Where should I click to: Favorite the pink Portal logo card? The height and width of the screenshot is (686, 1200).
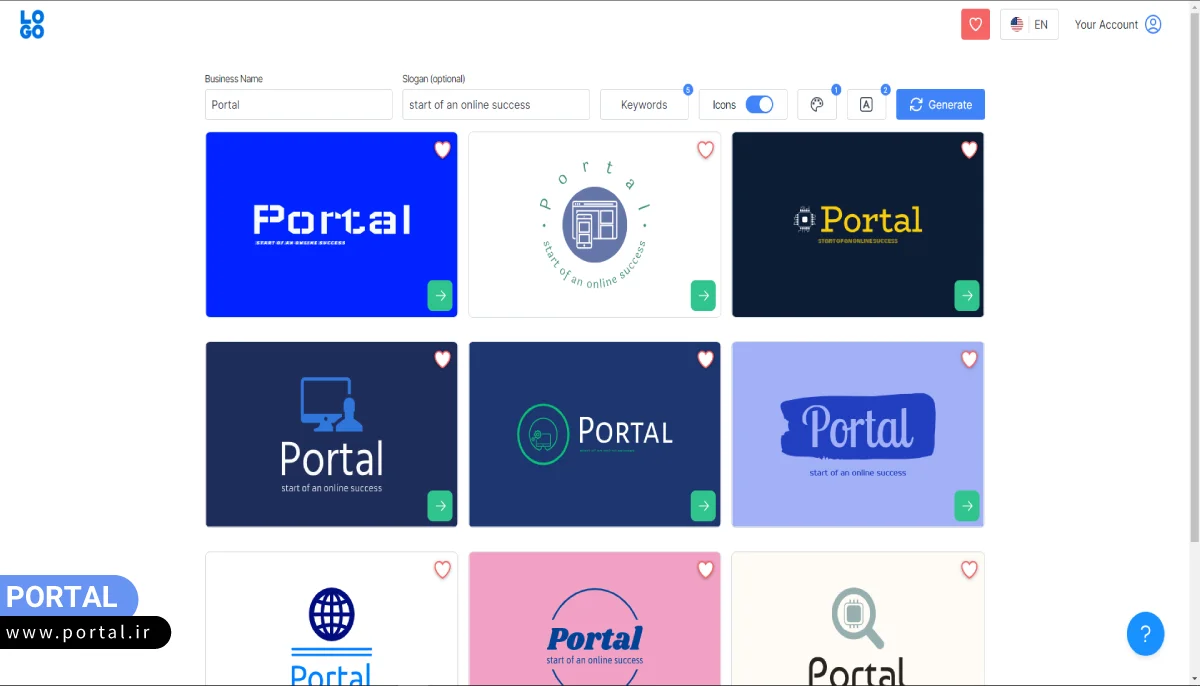(x=705, y=570)
